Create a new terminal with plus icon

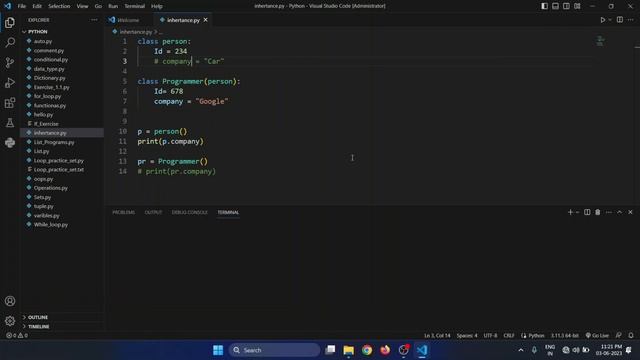pos(570,212)
